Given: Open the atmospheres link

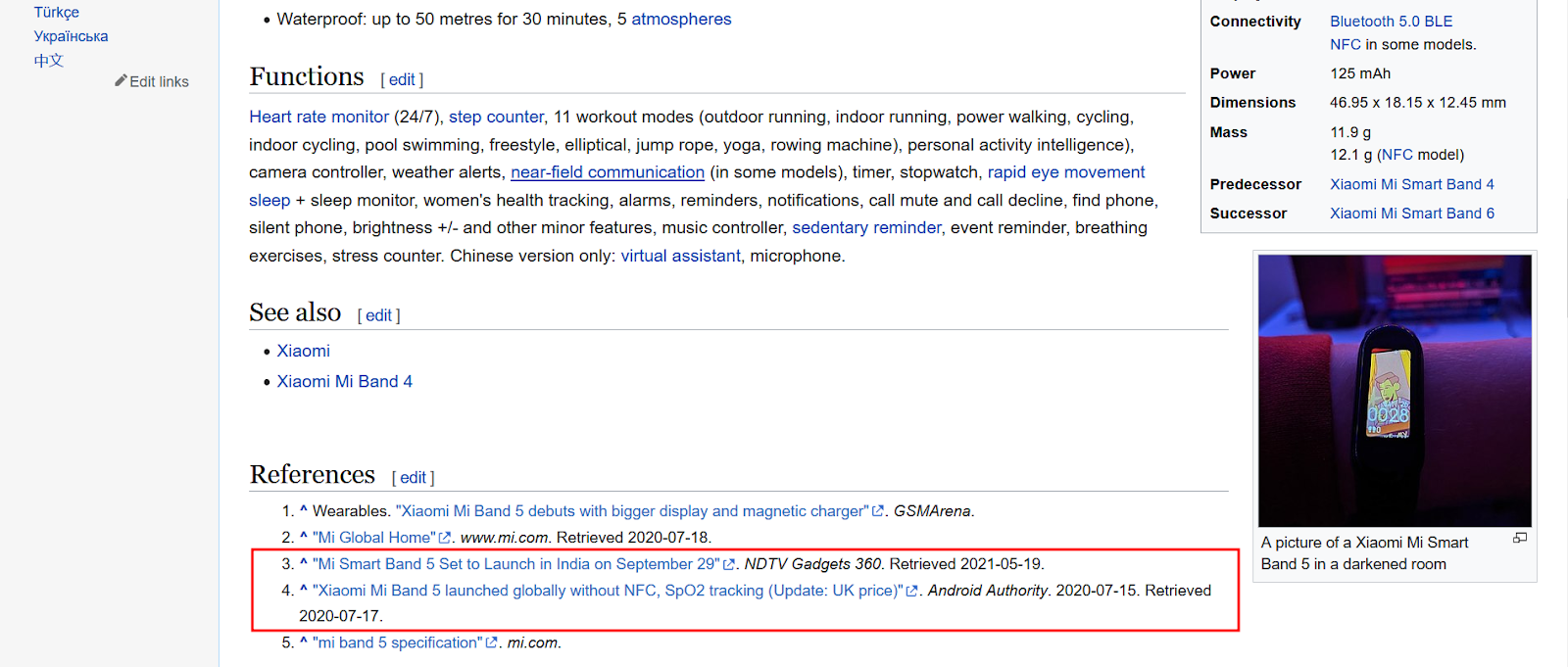Looking at the screenshot, I should tap(681, 19).
